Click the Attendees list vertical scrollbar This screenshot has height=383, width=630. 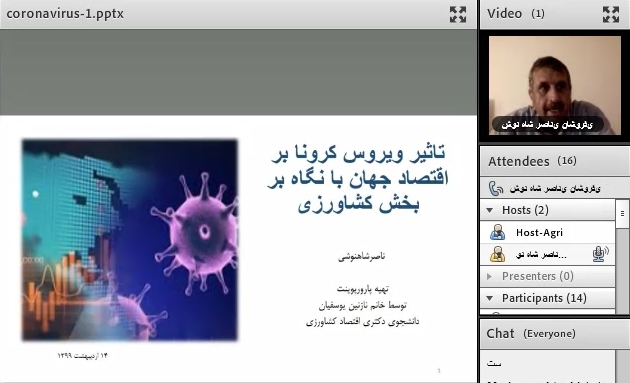[622, 257]
